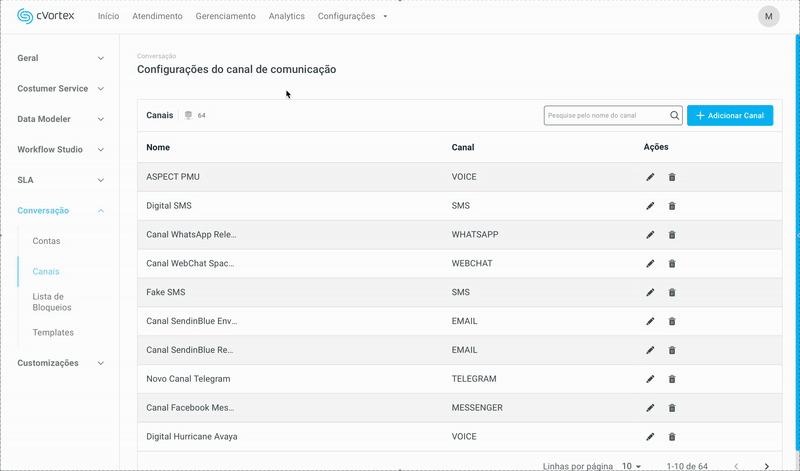Image resolution: width=800 pixels, height=471 pixels.
Task: Edit the Digital SMS channel
Action: (x=650, y=206)
